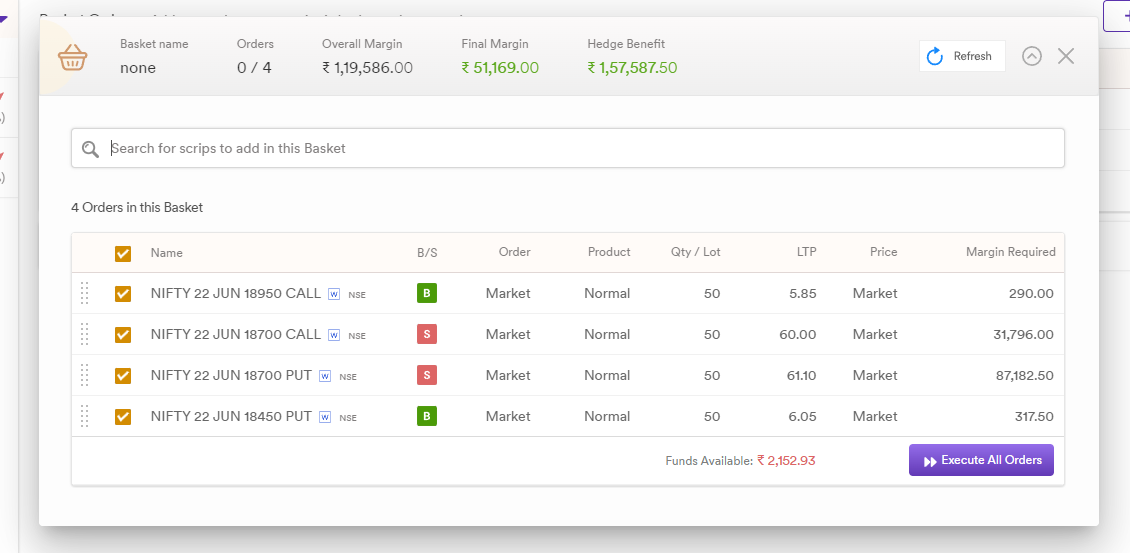Click weekly W icon on 18950 CALL
Viewport: 1130px width, 553px height.
point(334,294)
